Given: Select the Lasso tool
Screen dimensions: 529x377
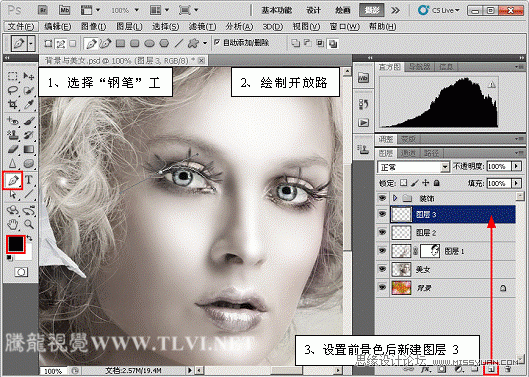Looking at the screenshot, I should [12, 90].
